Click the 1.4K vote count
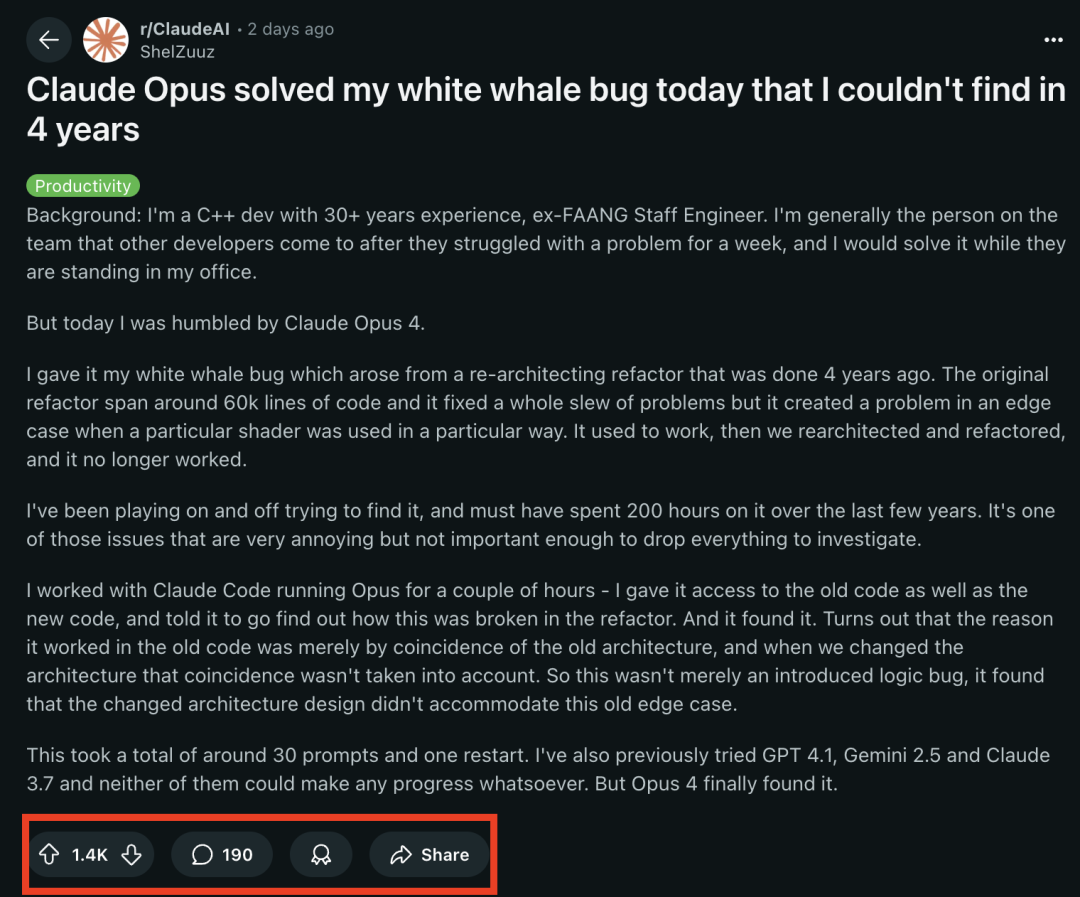 click(90, 855)
